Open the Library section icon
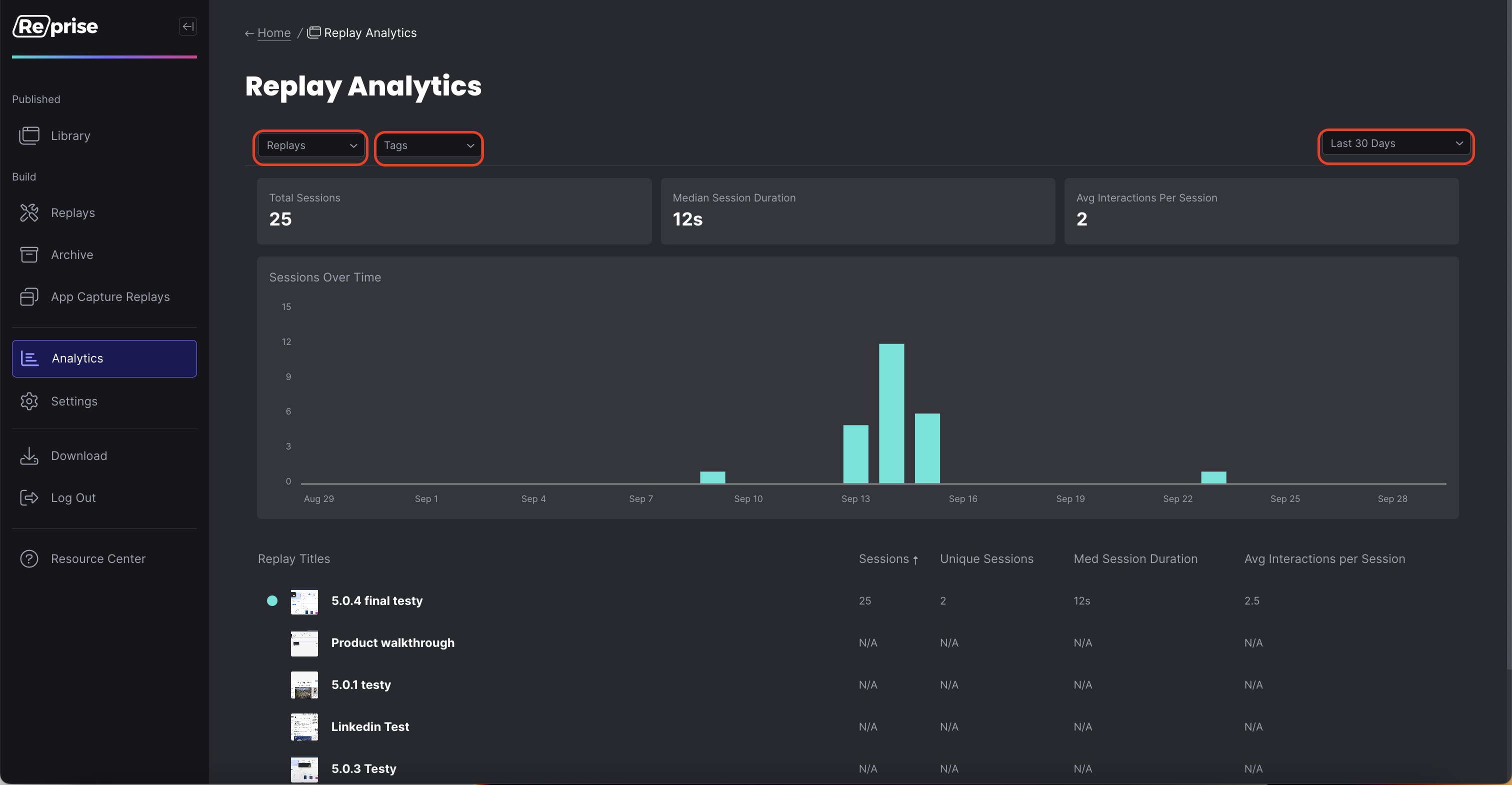The height and width of the screenshot is (785, 1512). coord(29,135)
